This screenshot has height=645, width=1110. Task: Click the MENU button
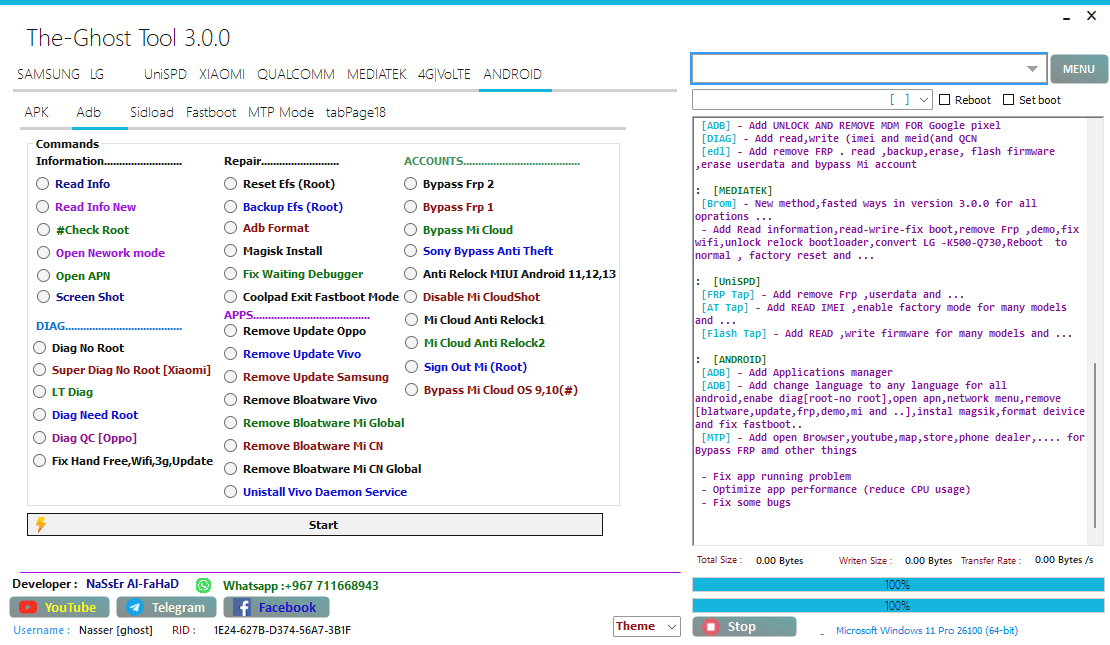point(1079,68)
